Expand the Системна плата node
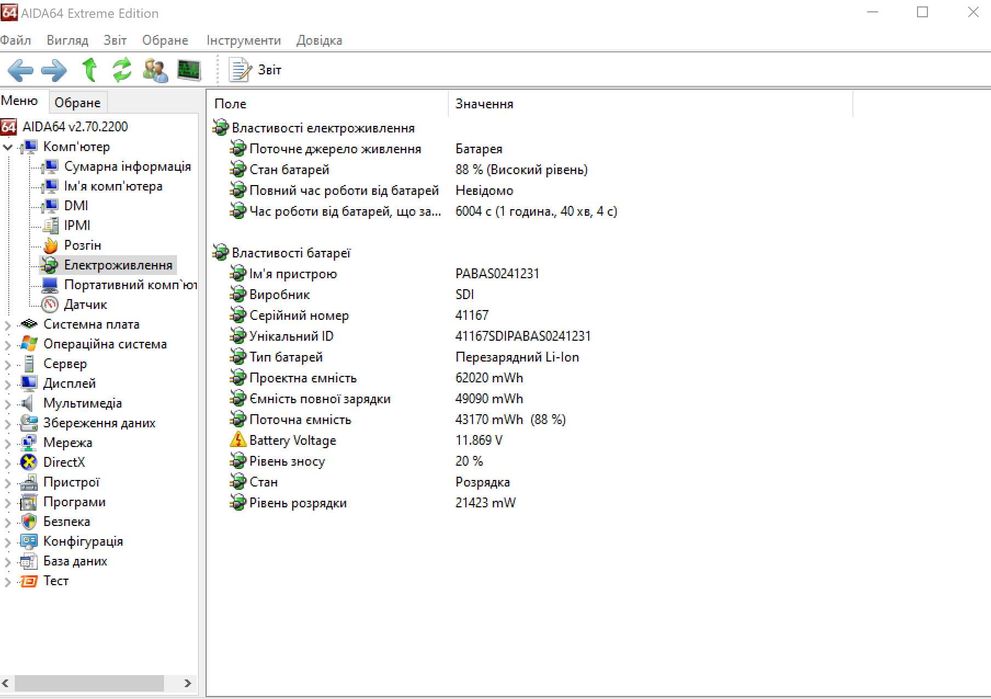Image resolution: width=991 pixels, height=699 pixels. (8, 325)
